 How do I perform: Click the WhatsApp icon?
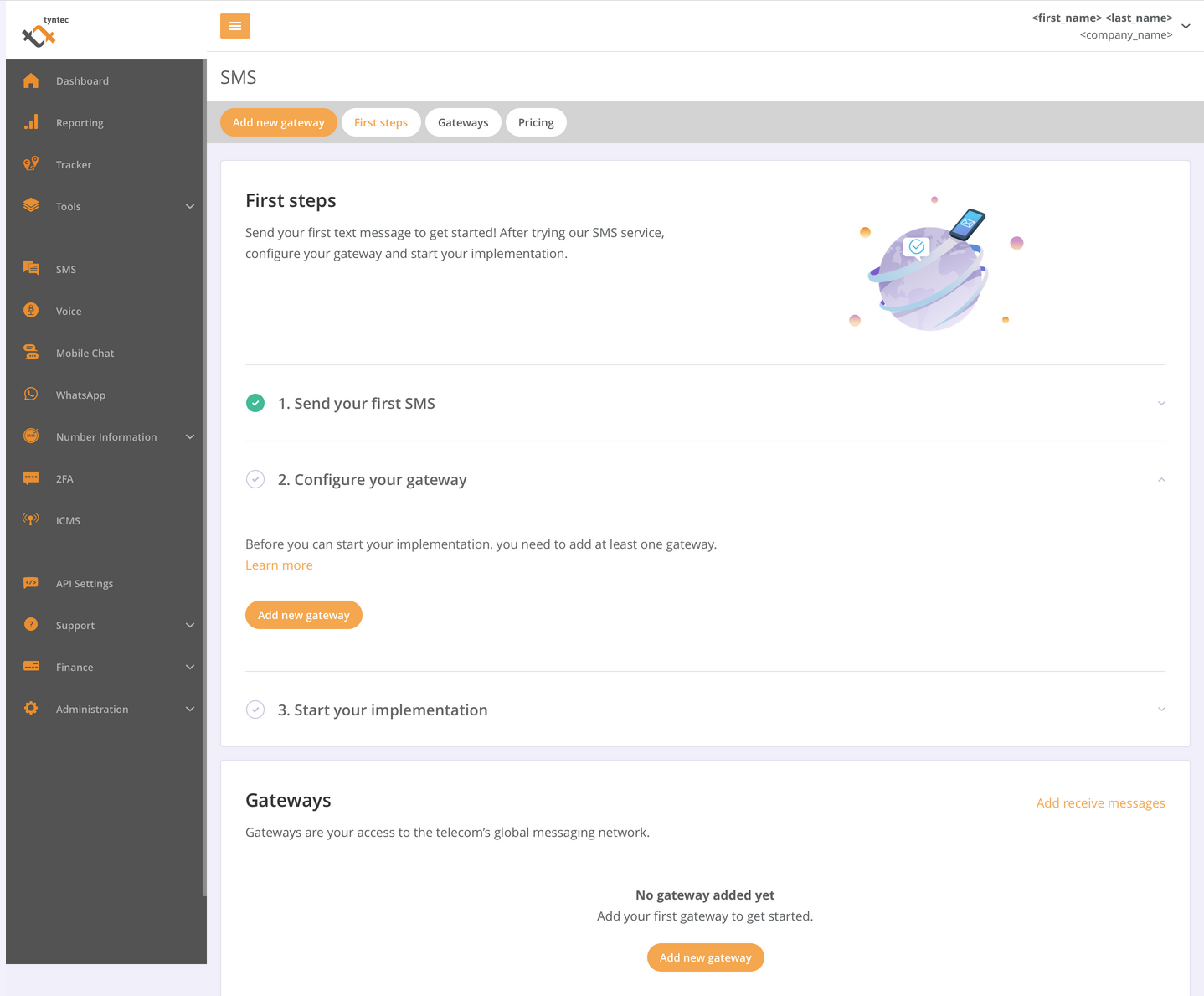pos(31,394)
